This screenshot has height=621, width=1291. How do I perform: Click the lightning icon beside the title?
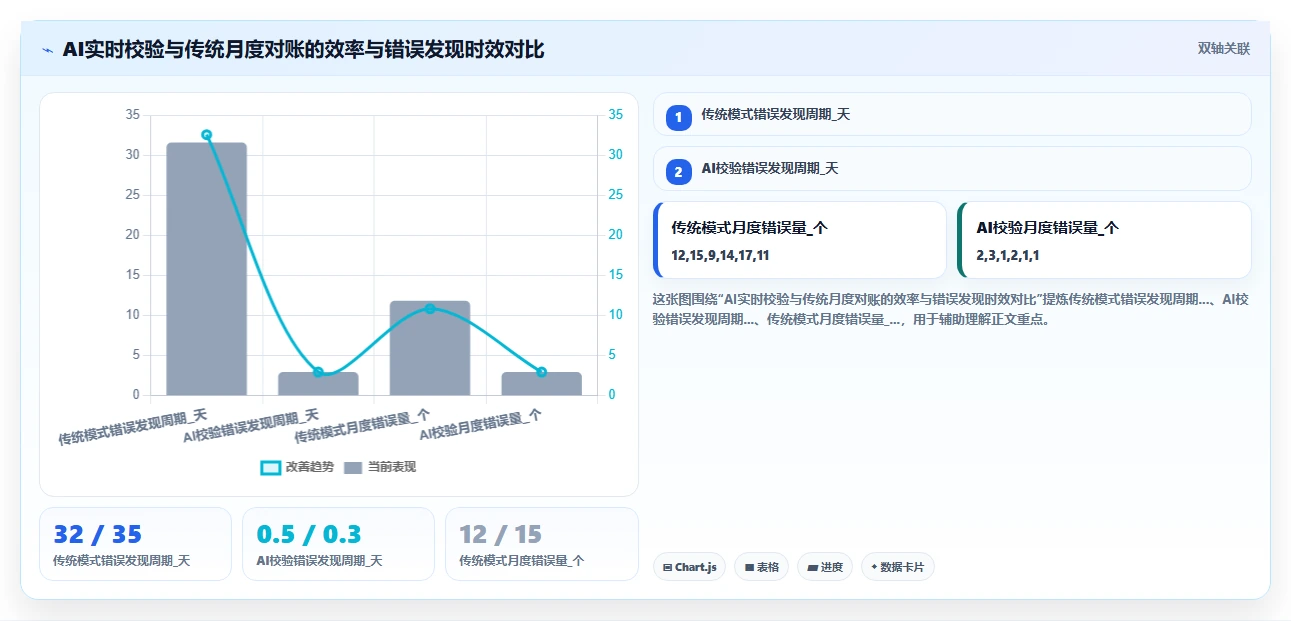click(x=47, y=50)
